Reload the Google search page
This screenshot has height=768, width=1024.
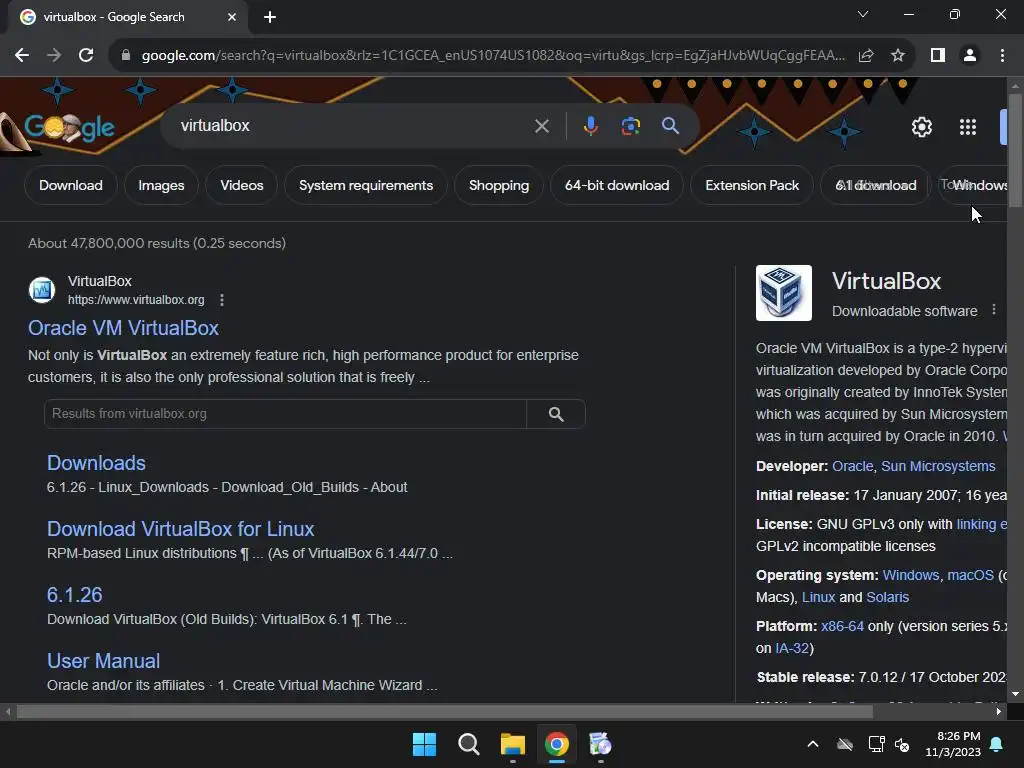(x=86, y=56)
